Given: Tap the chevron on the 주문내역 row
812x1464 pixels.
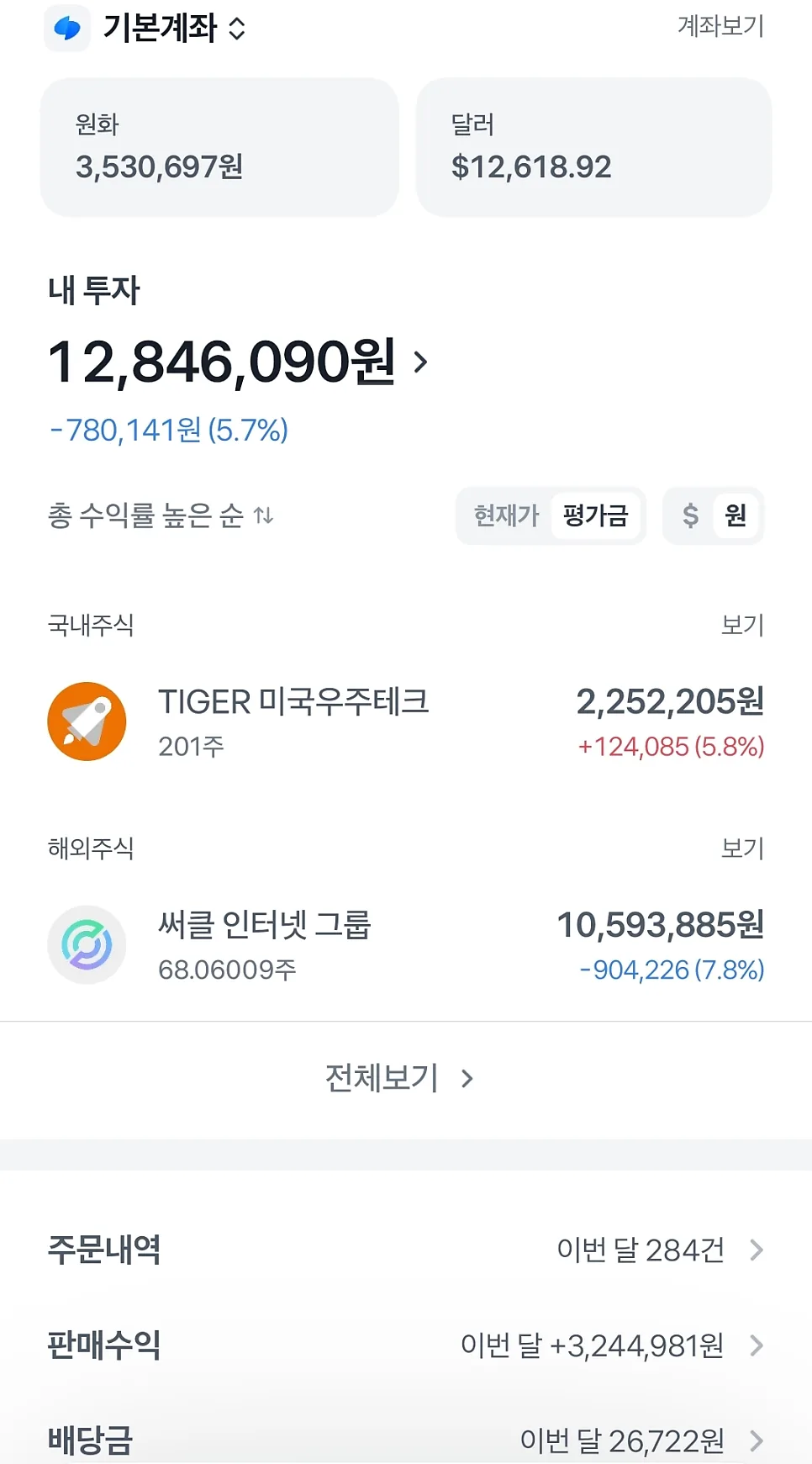Looking at the screenshot, I should 757,1250.
